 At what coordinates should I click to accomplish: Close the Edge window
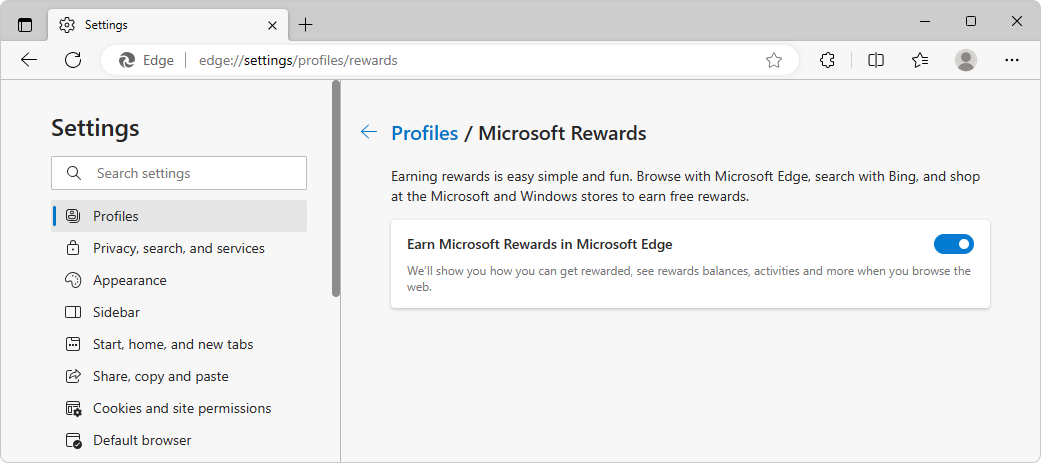coord(1016,21)
